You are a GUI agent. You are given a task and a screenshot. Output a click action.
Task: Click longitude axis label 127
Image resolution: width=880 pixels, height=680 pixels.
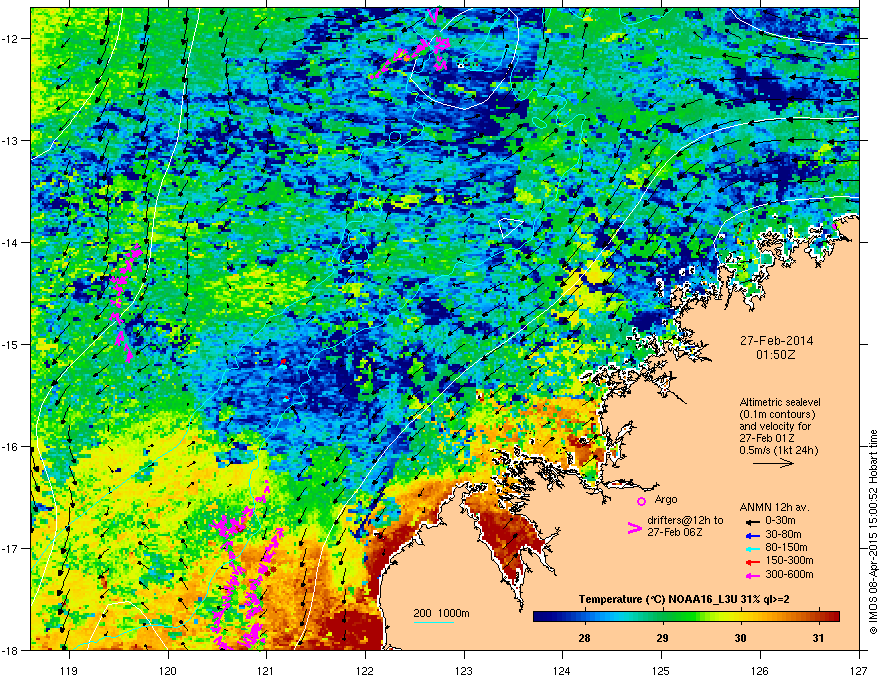point(859,670)
